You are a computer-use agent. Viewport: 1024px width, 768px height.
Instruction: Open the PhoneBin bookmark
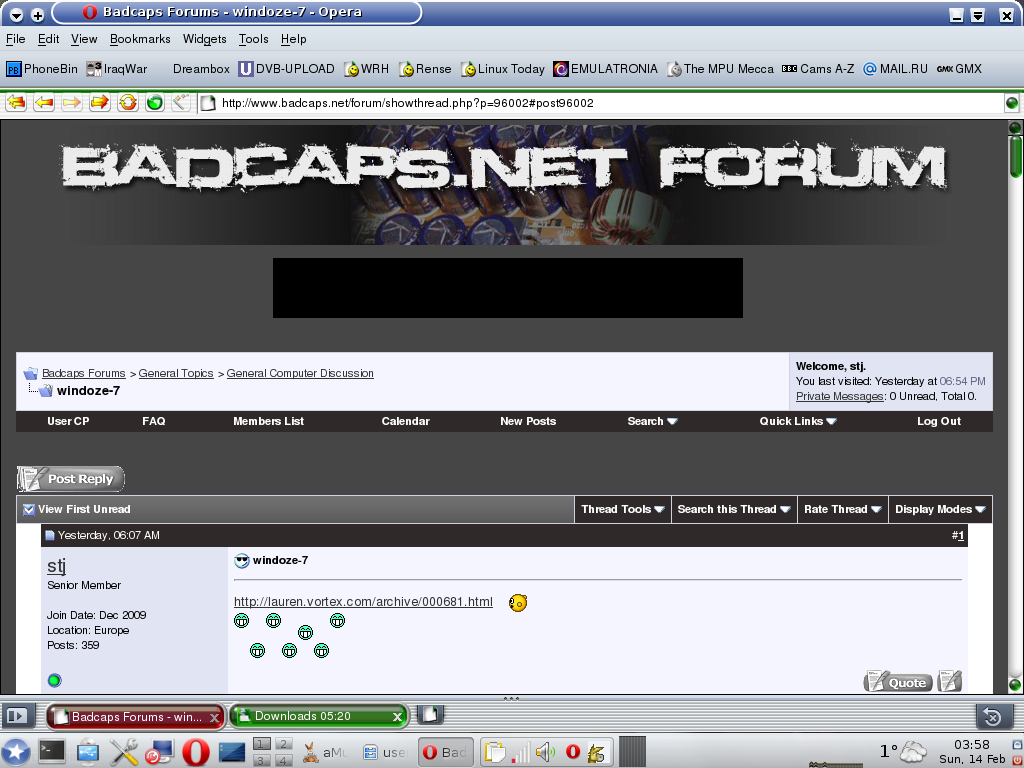(42, 69)
